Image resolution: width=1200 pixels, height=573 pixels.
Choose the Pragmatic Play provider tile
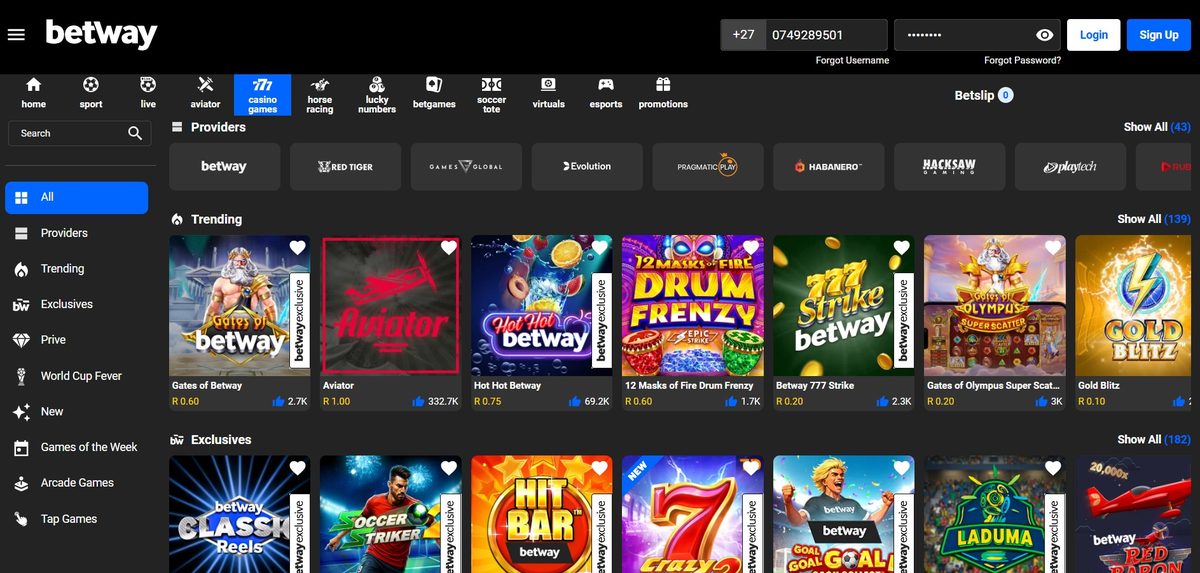(707, 167)
